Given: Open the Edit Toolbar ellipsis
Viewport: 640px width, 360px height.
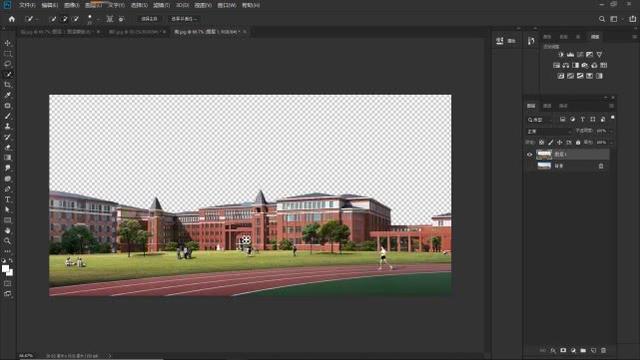Looking at the screenshot, I should pos(7,251).
